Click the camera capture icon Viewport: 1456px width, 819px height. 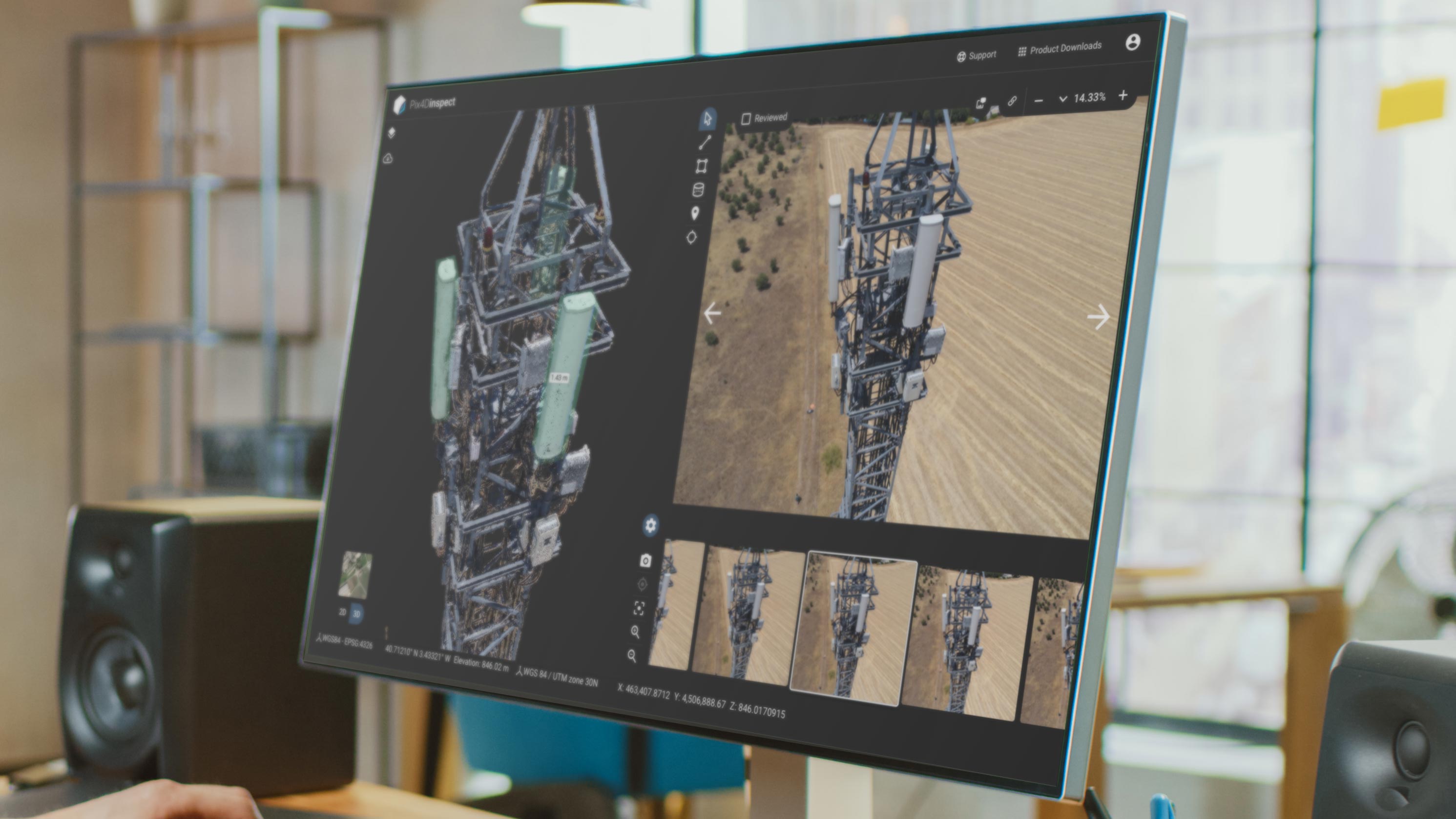645,560
